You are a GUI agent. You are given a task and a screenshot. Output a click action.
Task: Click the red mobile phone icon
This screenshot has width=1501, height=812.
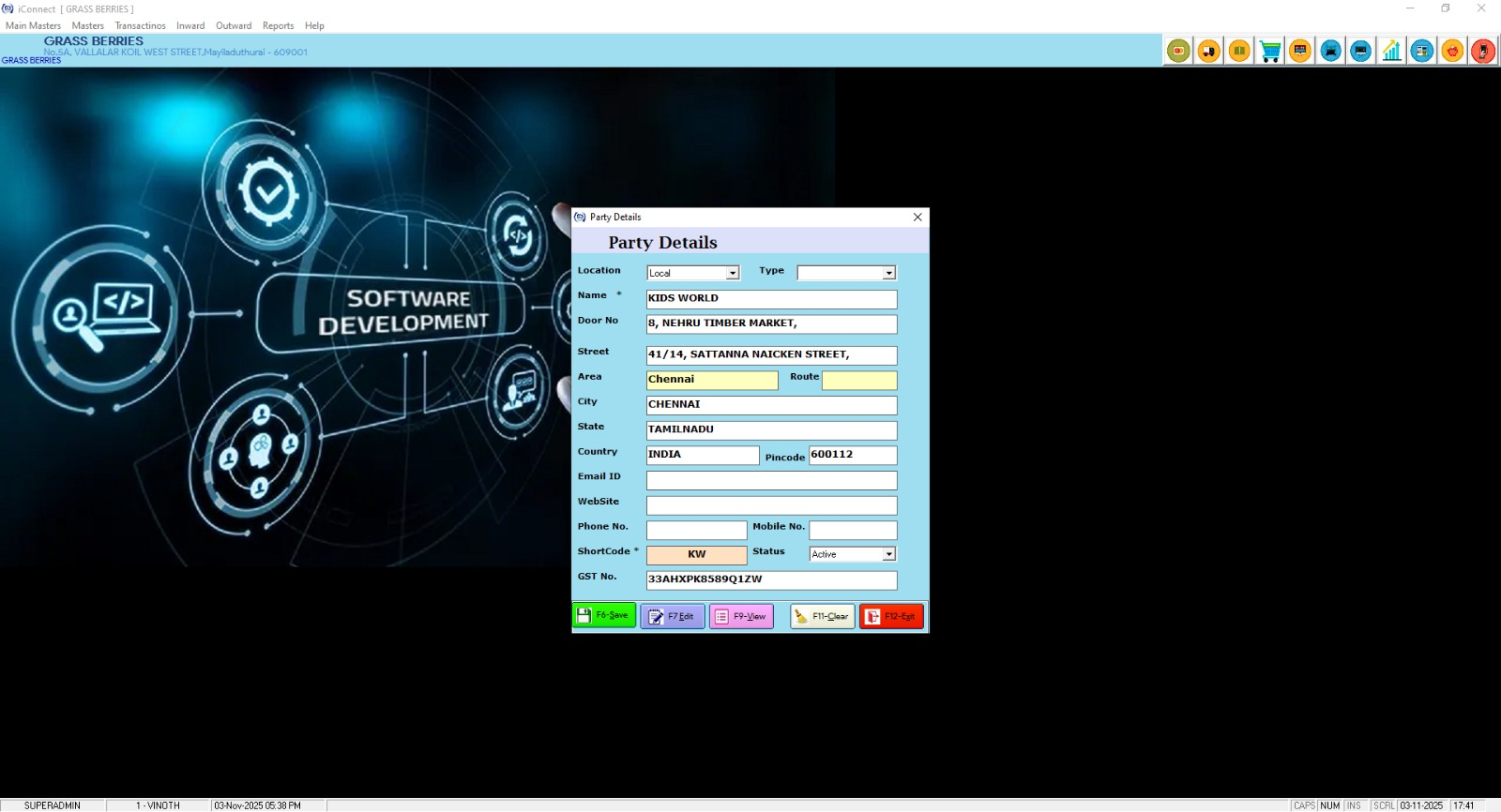coord(1482,52)
